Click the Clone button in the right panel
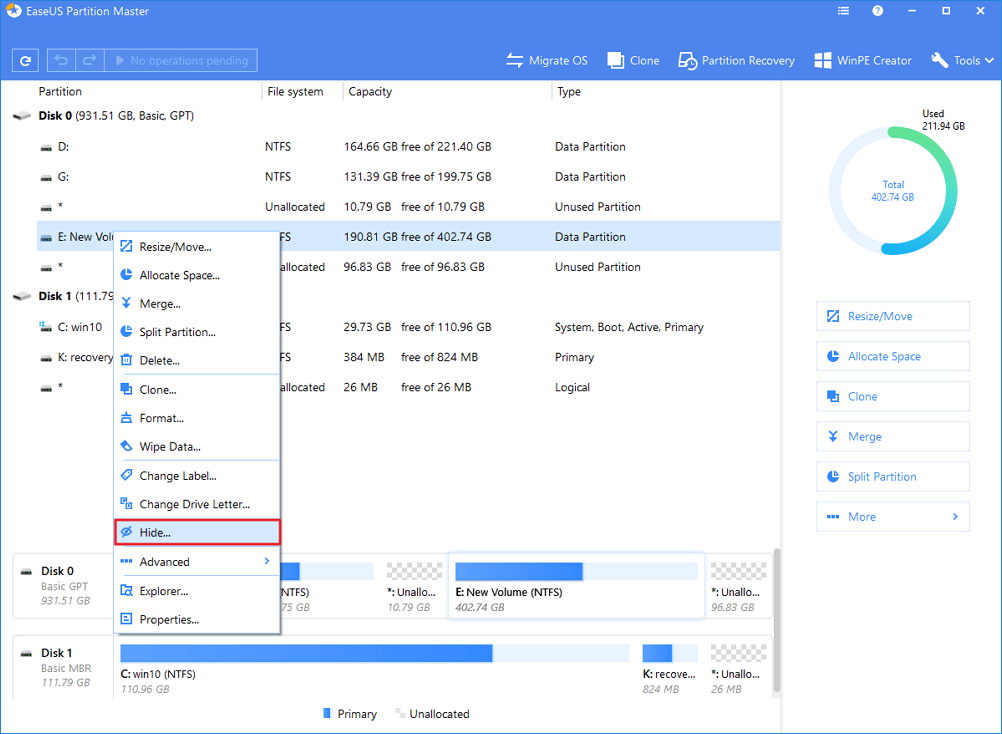The image size is (1002, 734). pos(893,397)
